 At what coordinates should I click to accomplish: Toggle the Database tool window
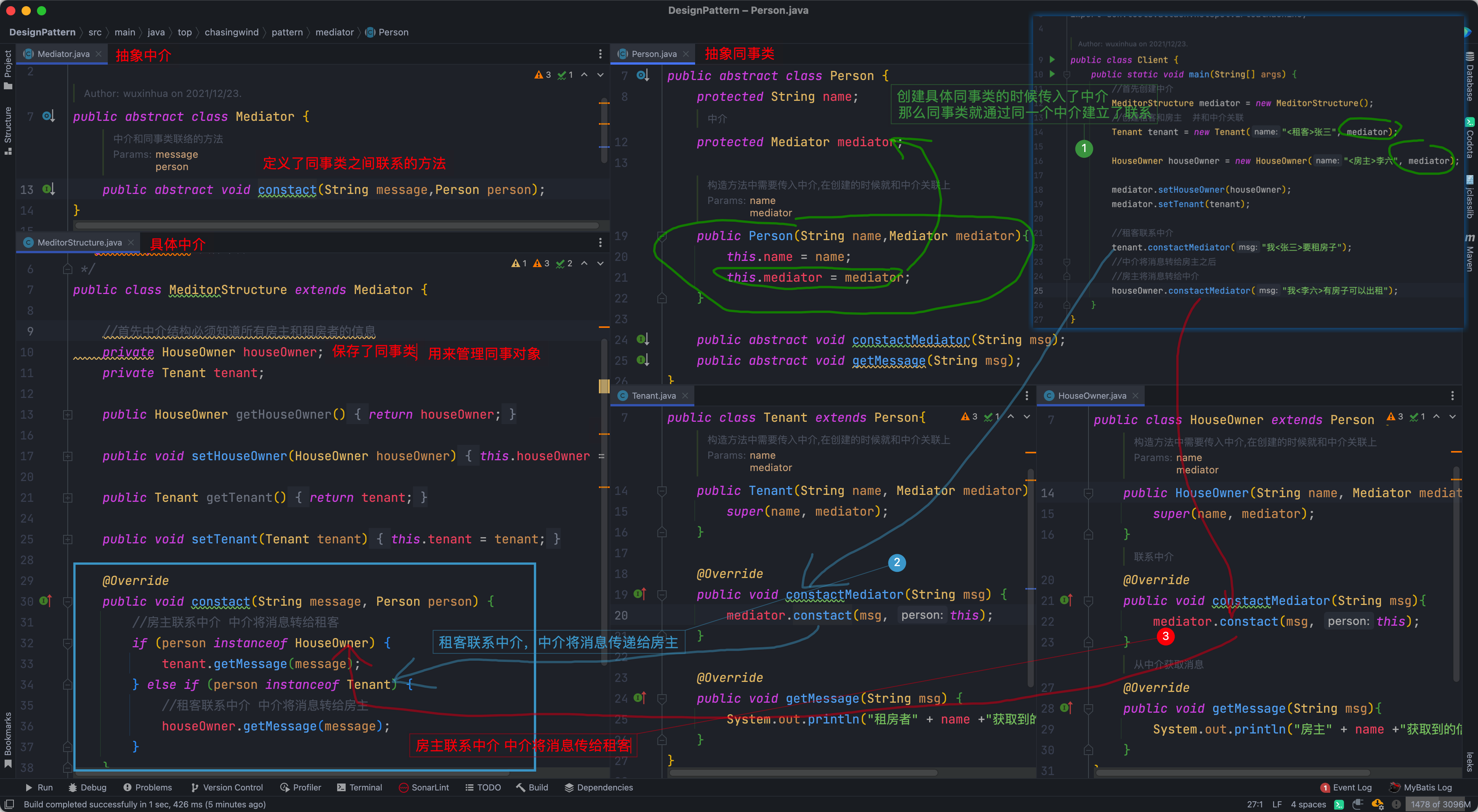coord(1470,77)
